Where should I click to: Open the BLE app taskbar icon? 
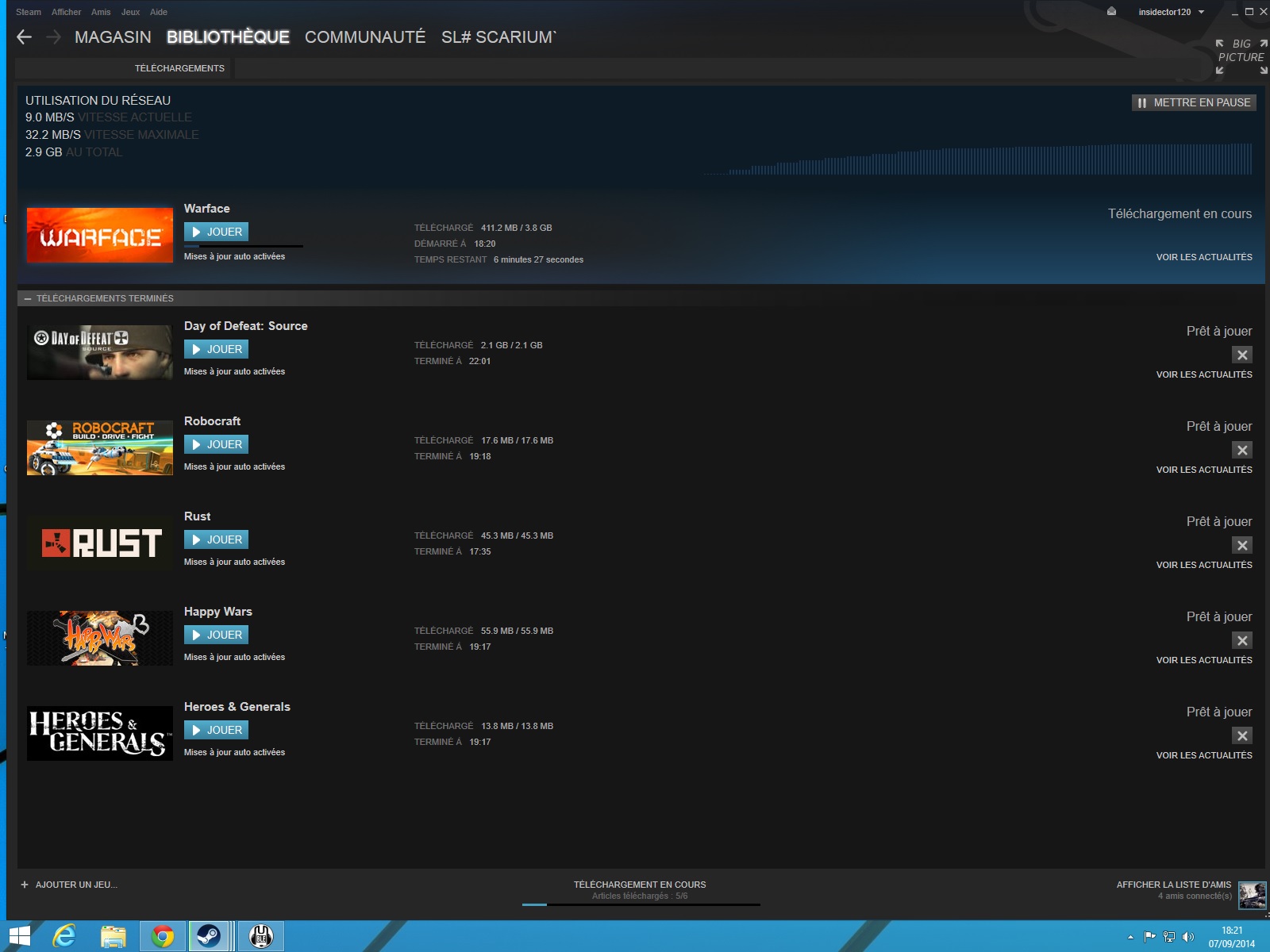261,937
